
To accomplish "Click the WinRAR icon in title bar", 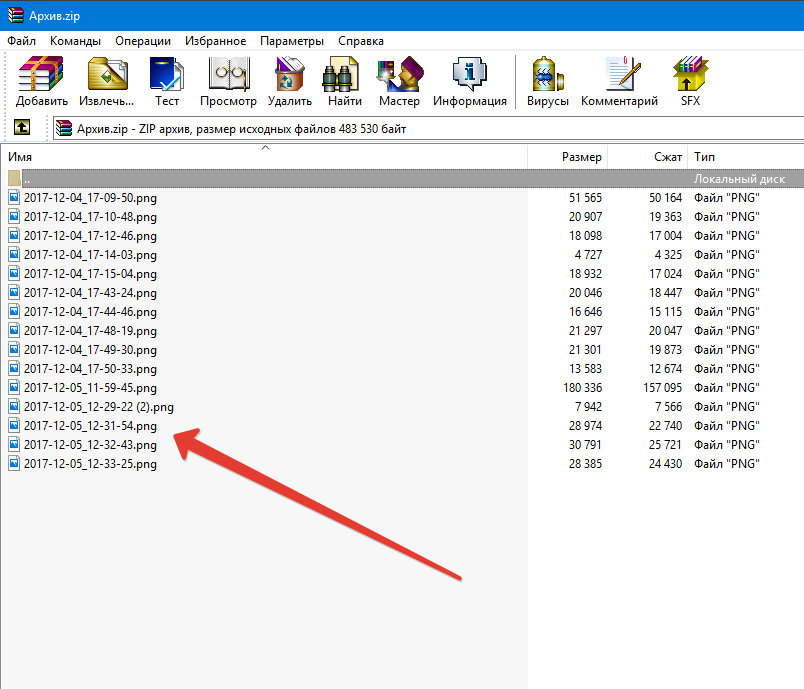I will (15, 15).
